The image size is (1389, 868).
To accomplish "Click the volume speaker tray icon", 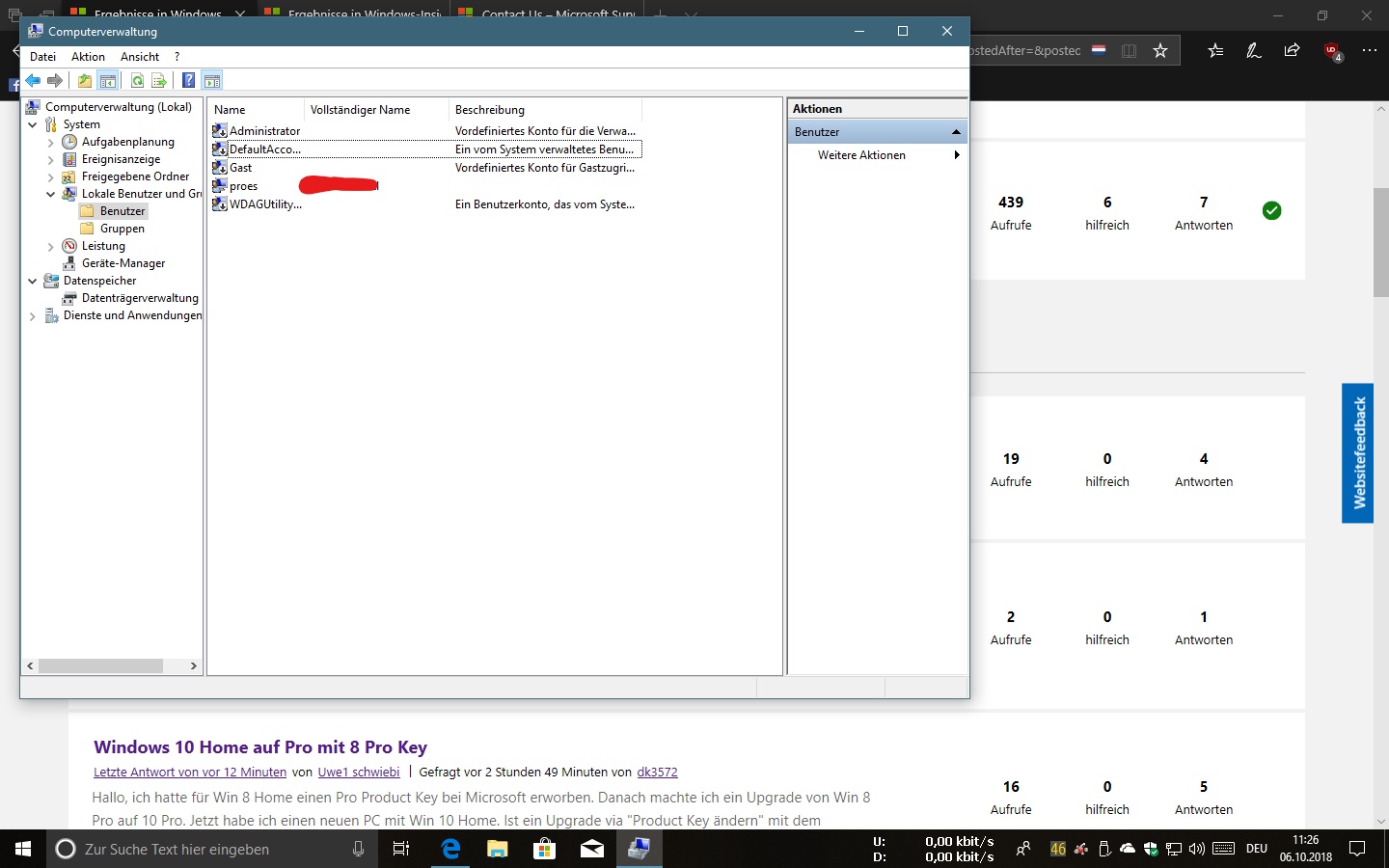I will click(x=1197, y=849).
